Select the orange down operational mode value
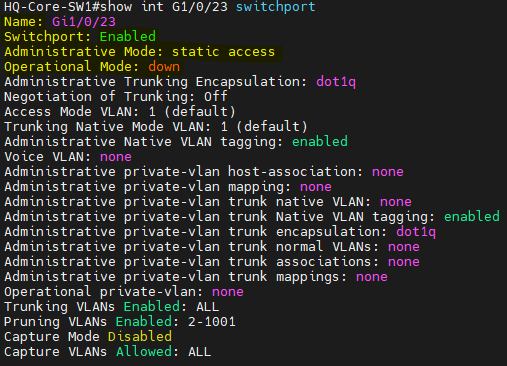 coord(164,67)
